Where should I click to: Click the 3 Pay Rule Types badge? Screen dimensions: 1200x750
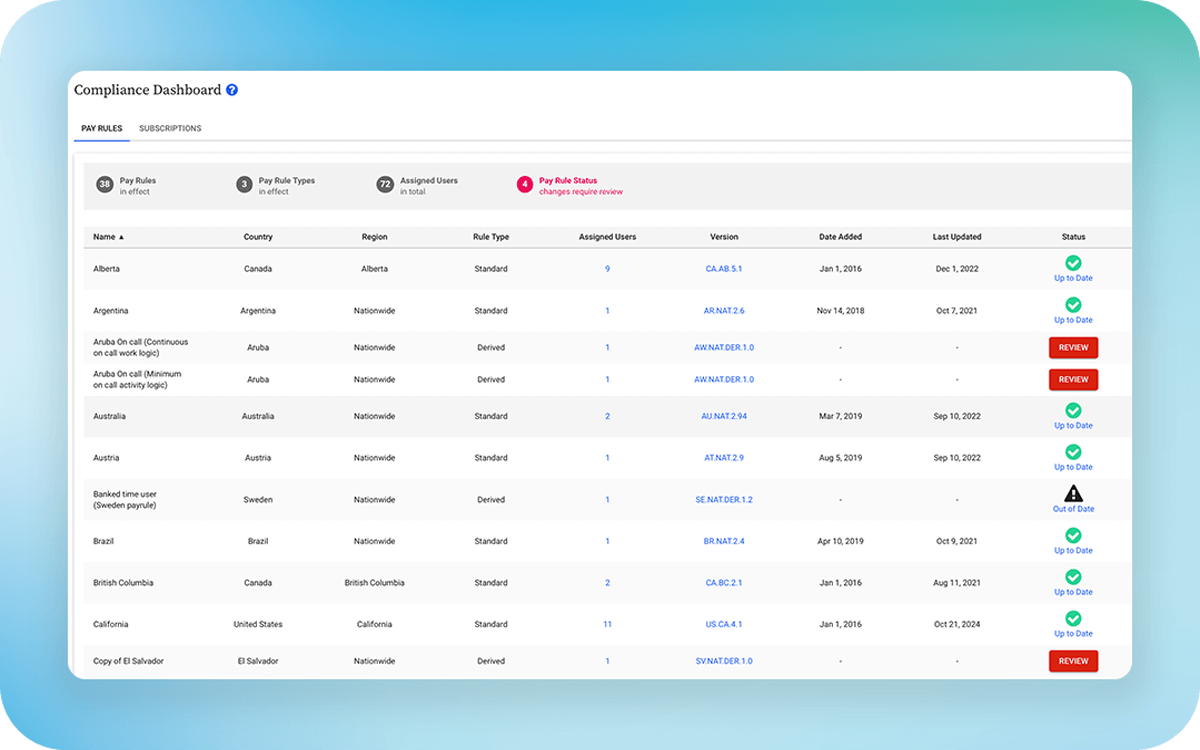[244, 185]
